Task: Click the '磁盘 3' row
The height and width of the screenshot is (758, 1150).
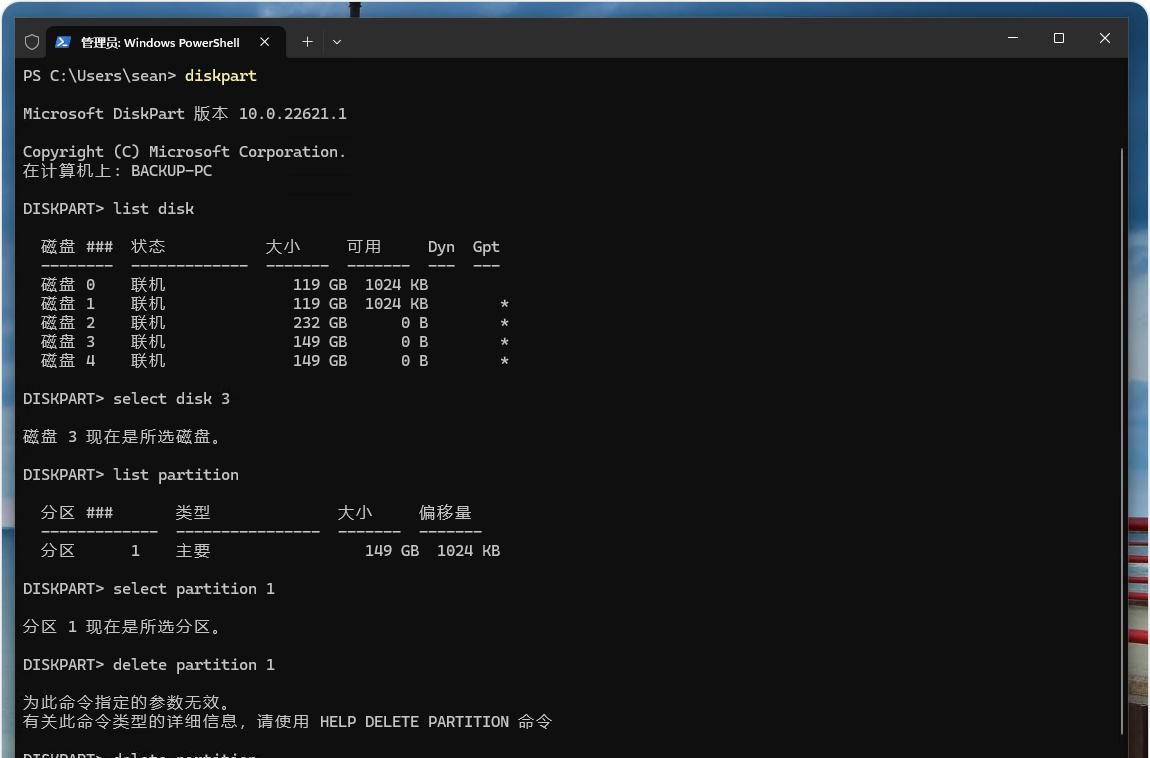Action: coord(275,342)
